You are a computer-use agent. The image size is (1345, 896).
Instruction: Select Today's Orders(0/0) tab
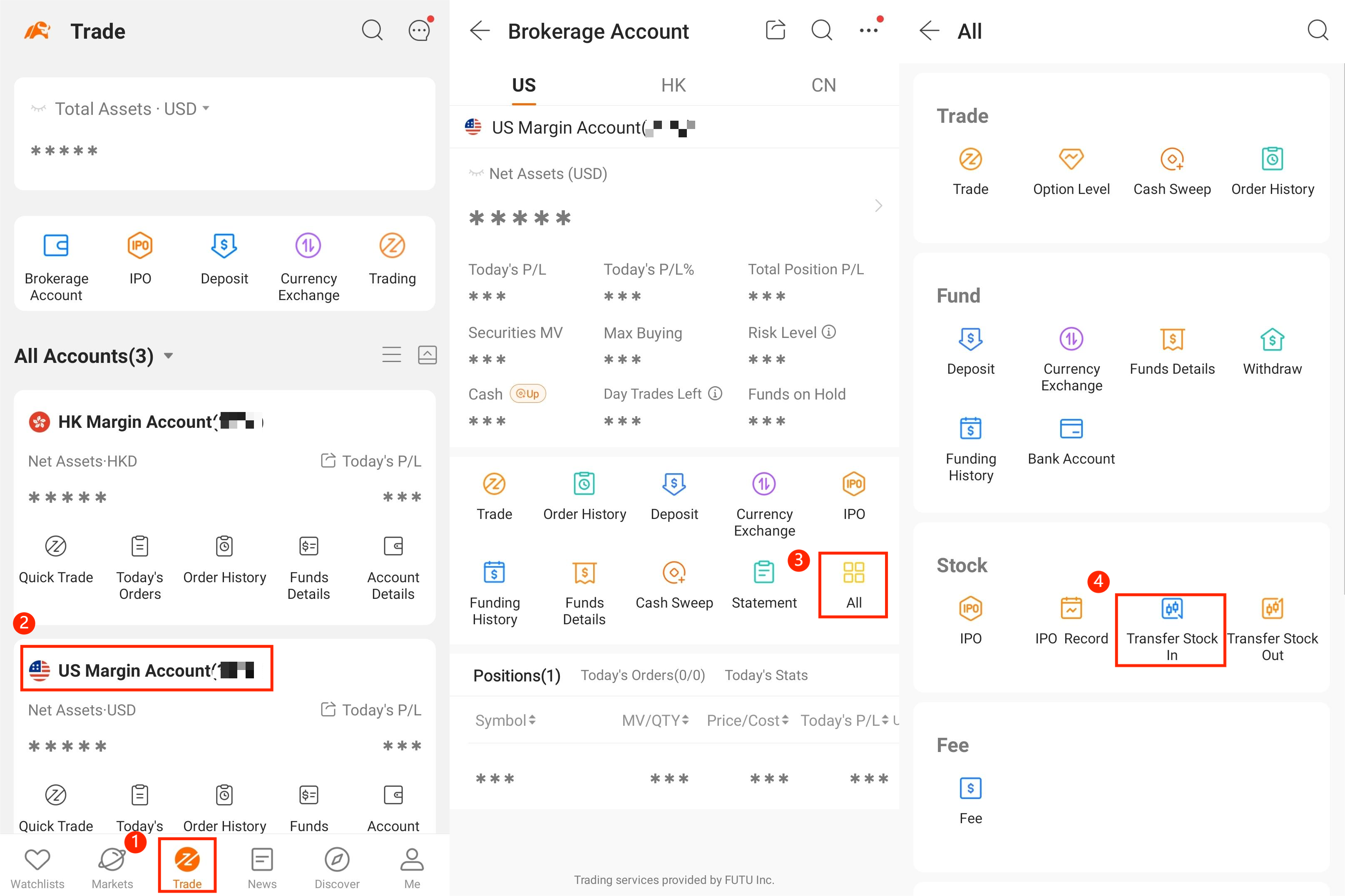642,675
